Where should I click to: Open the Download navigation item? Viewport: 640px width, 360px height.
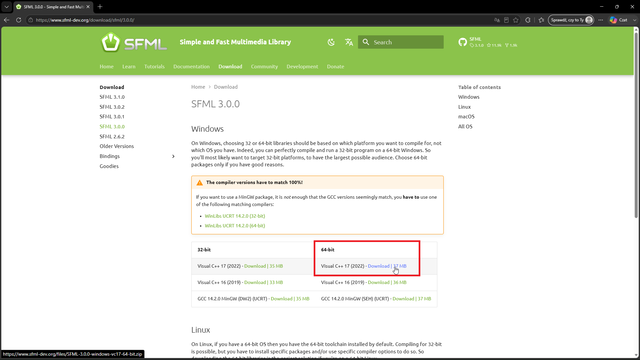[230, 67]
